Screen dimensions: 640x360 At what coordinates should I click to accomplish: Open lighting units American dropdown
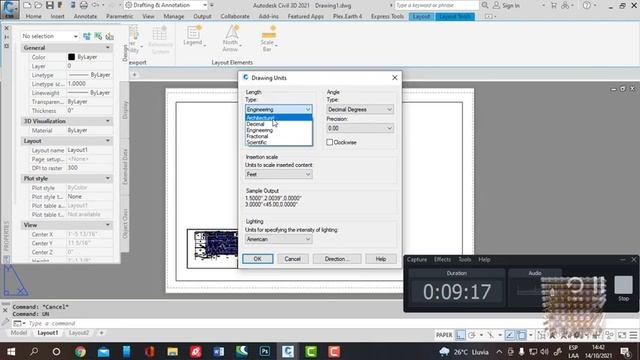pos(279,239)
